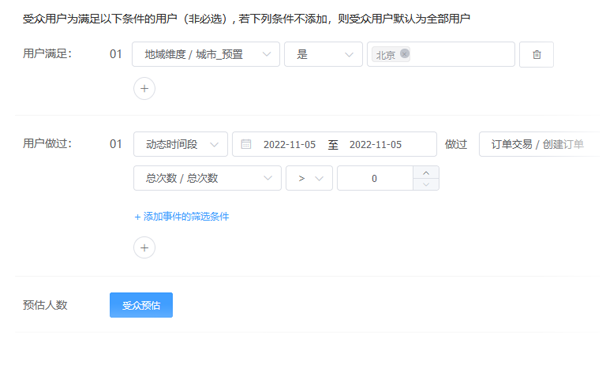
Task: Click the 用户满足 label
Action: tap(47, 54)
